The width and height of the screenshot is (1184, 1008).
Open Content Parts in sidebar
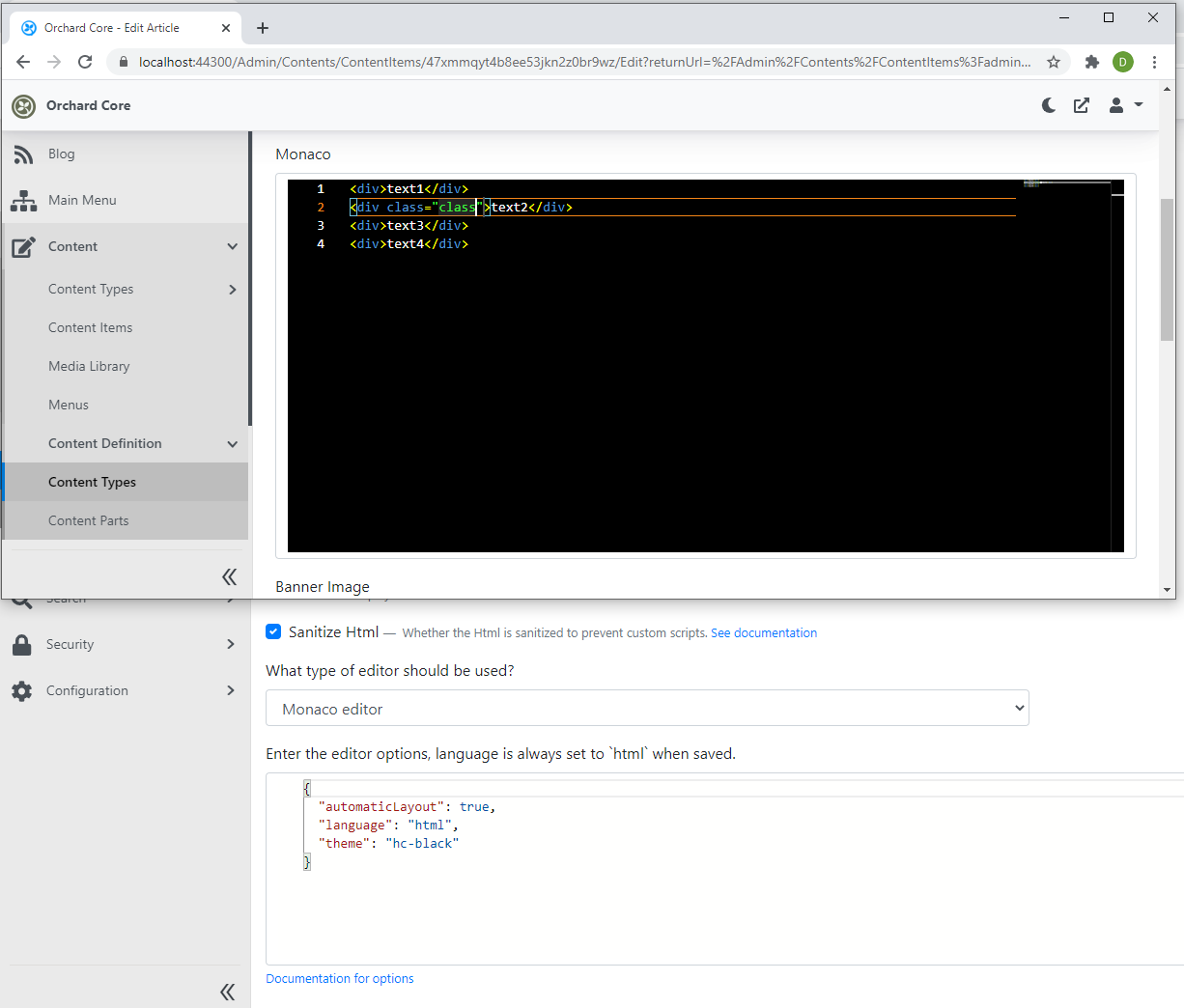(89, 521)
